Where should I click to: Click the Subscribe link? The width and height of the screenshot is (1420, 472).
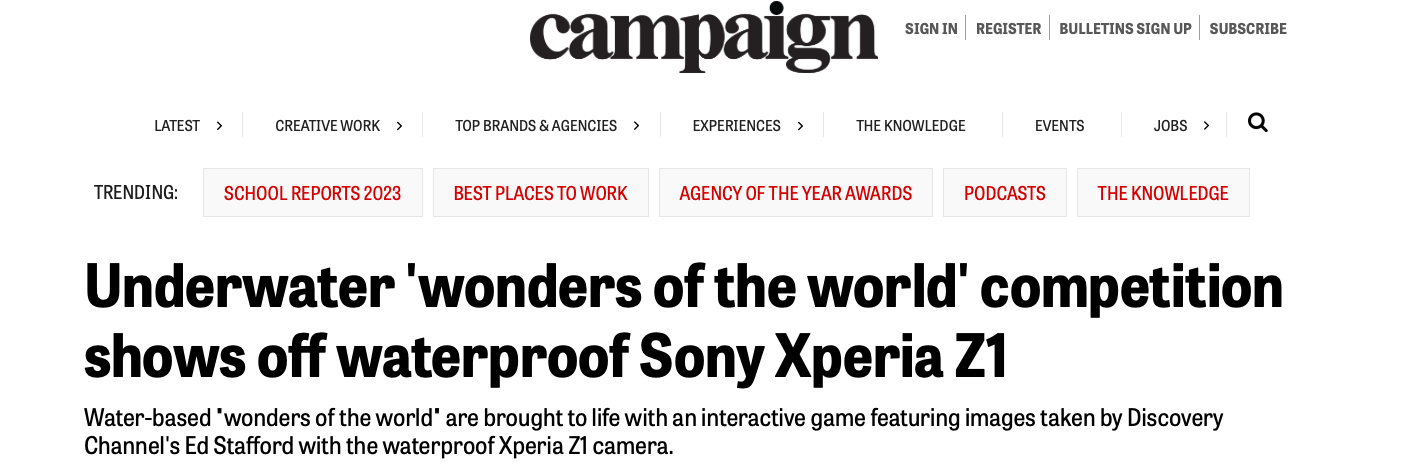pos(1248,29)
